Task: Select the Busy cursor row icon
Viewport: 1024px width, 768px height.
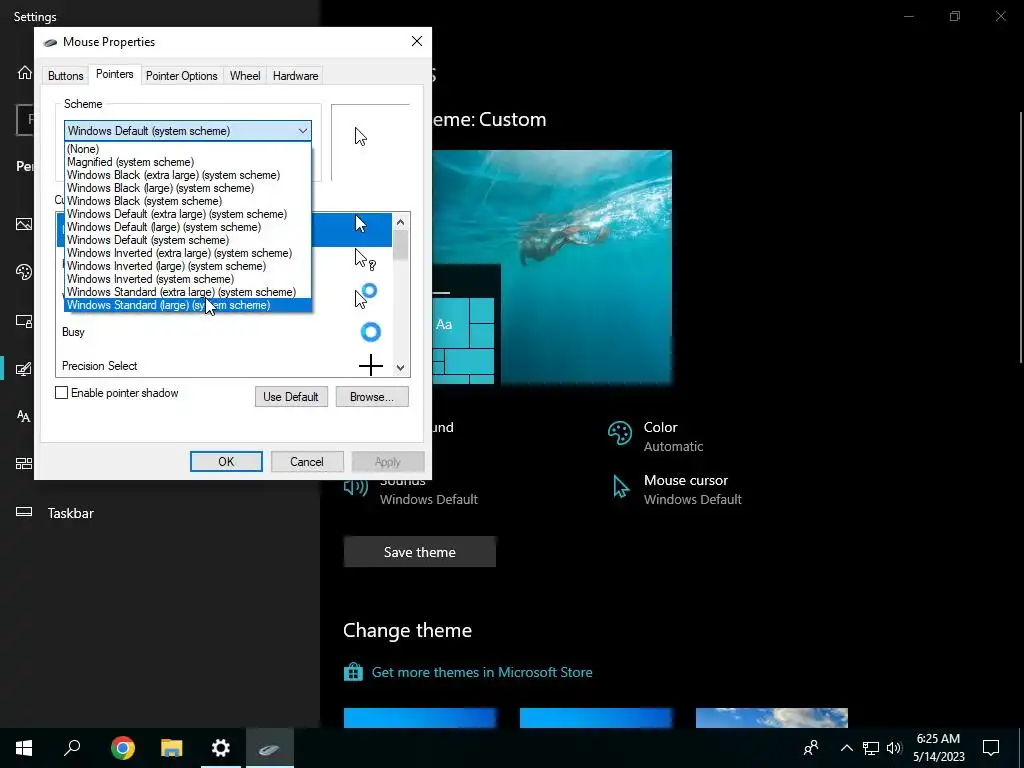Action: pos(370,332)
